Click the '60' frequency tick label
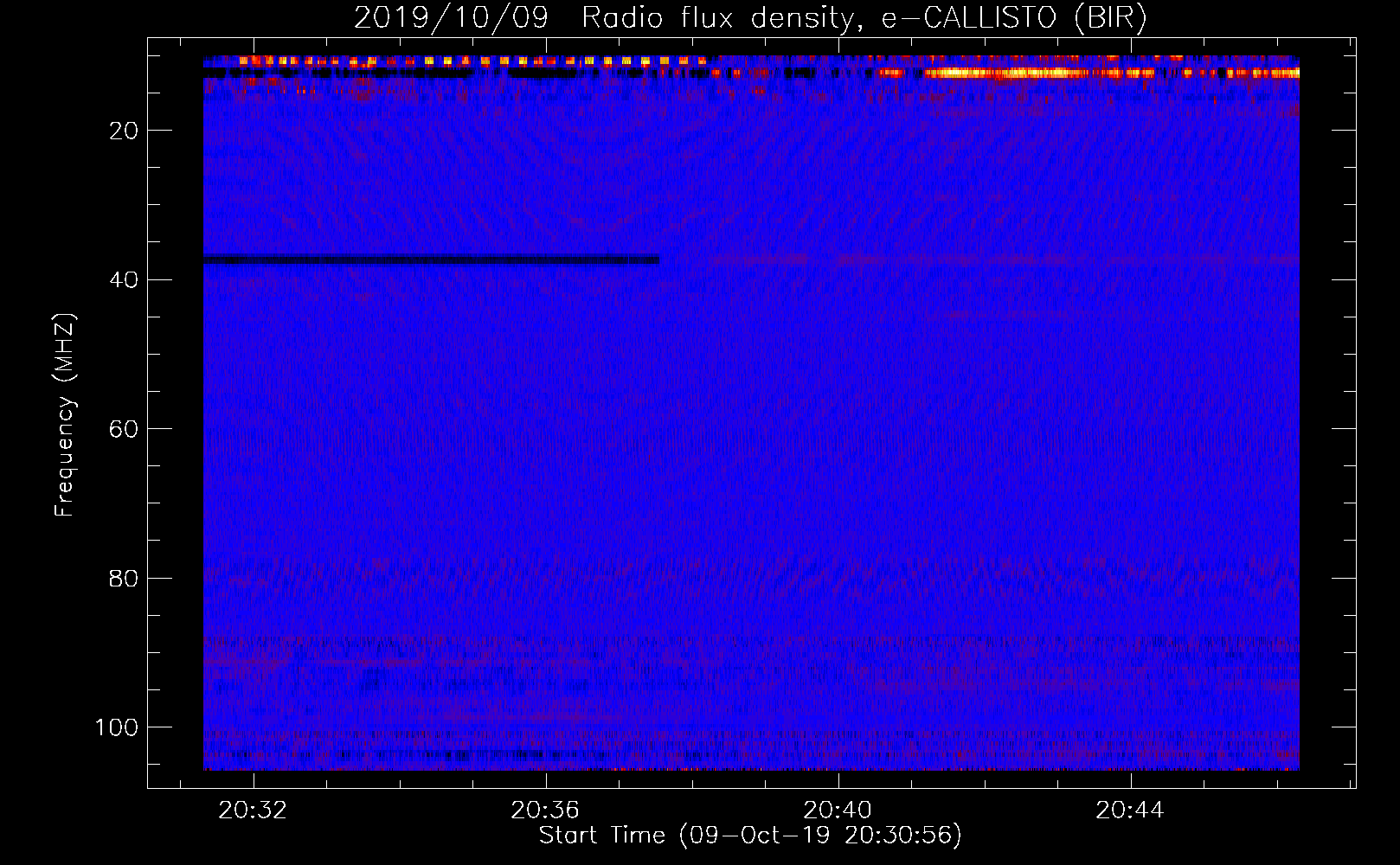This screenshot has height=865, width=1400. pos(125,429)
